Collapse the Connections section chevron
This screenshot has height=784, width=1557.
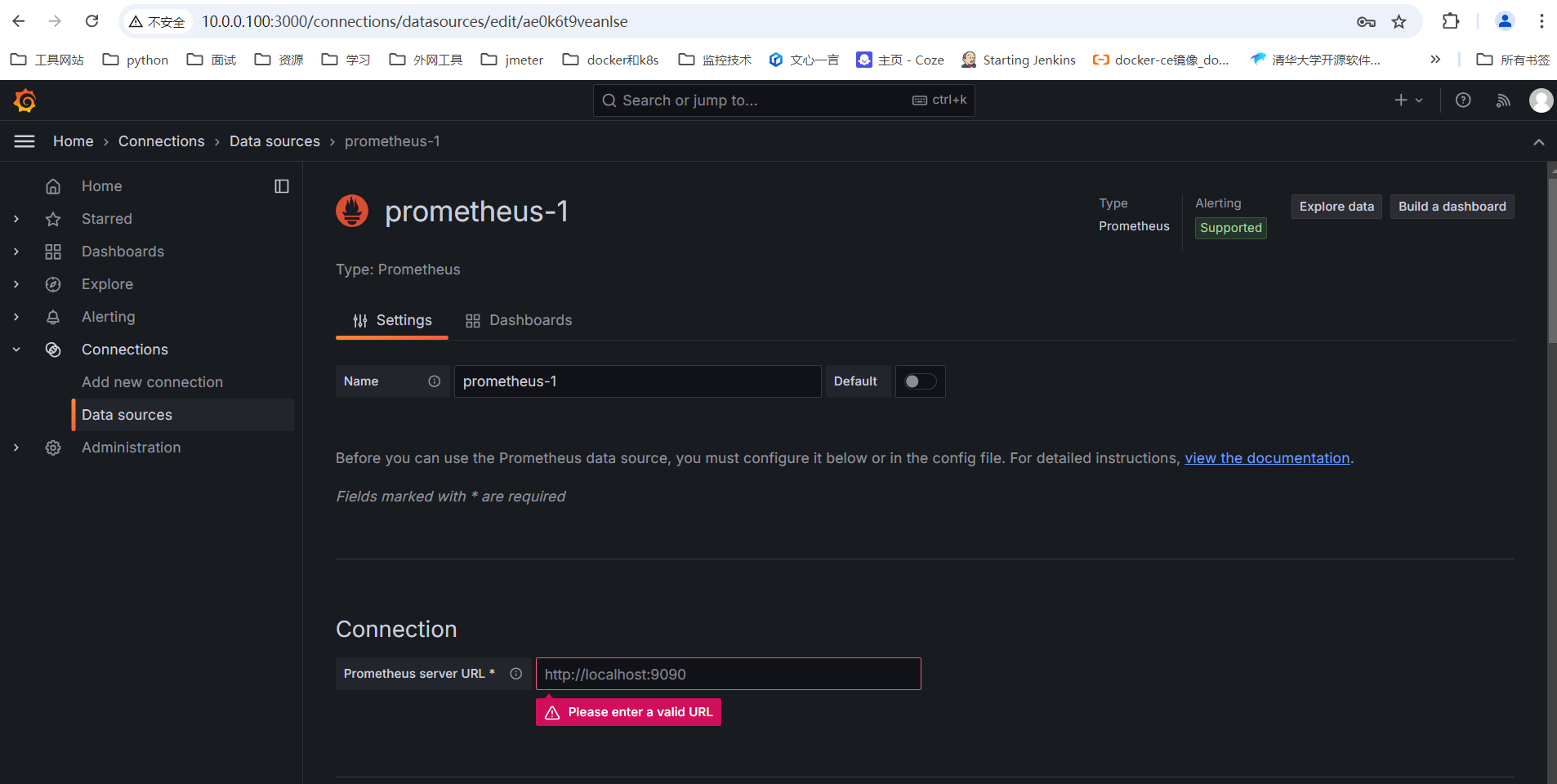(16, 350)
